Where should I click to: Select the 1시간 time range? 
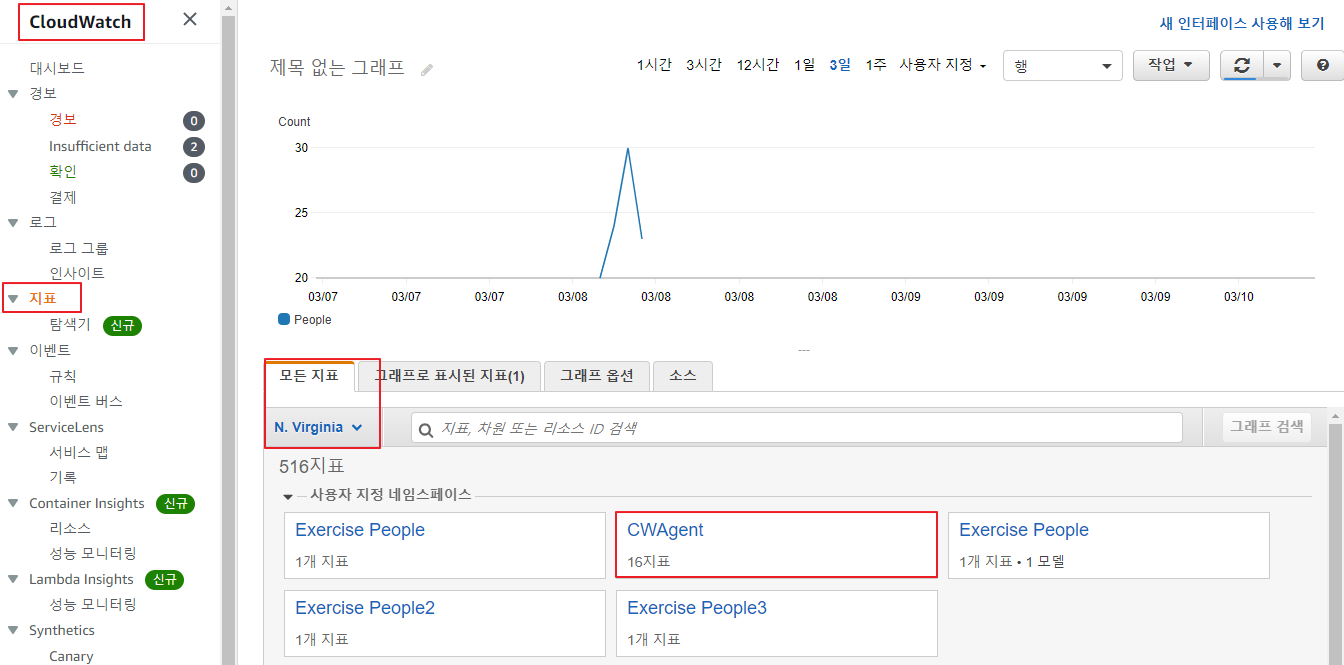(654, 65)
